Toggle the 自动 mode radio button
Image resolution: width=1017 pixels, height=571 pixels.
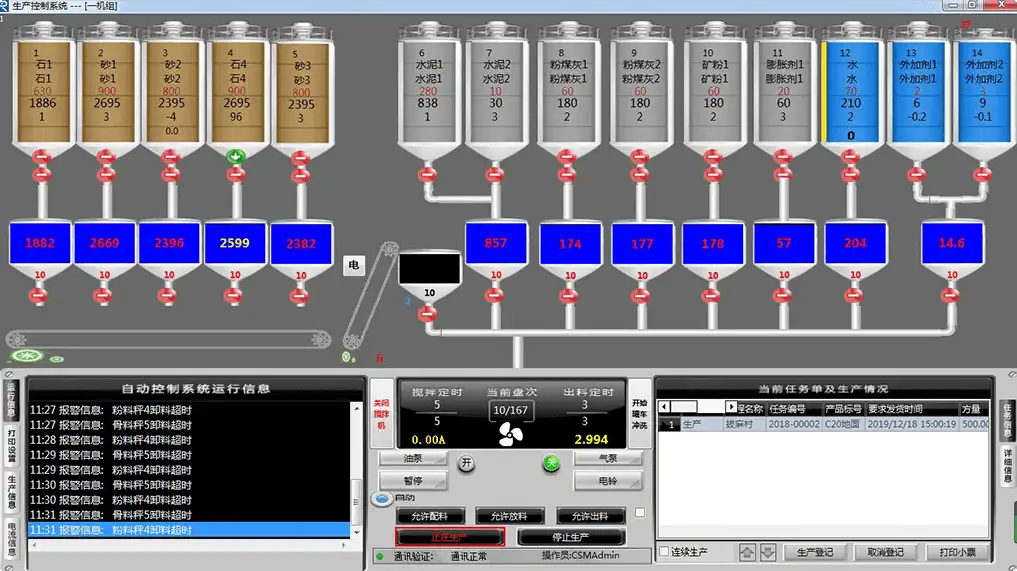click(382, 498)
